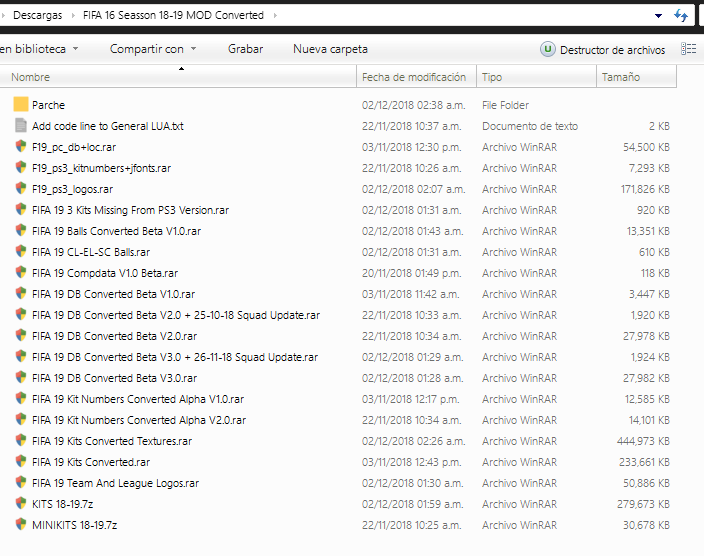
Task: Sort by the Tamaño column header
Action: click(637, 77)
